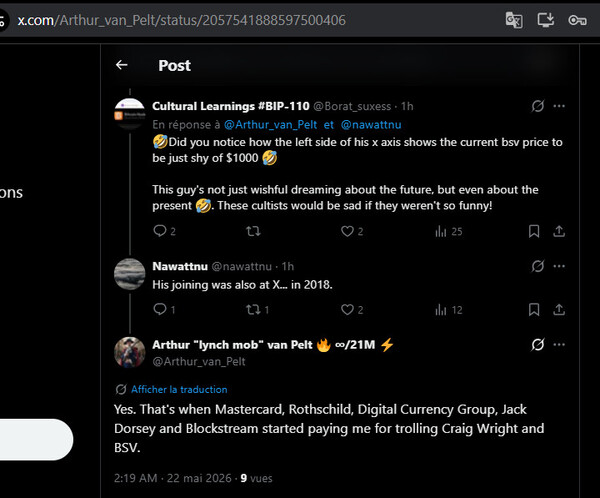
Task: Open the three-dot menu on Nawattnu's post
Action: point(559,266)
